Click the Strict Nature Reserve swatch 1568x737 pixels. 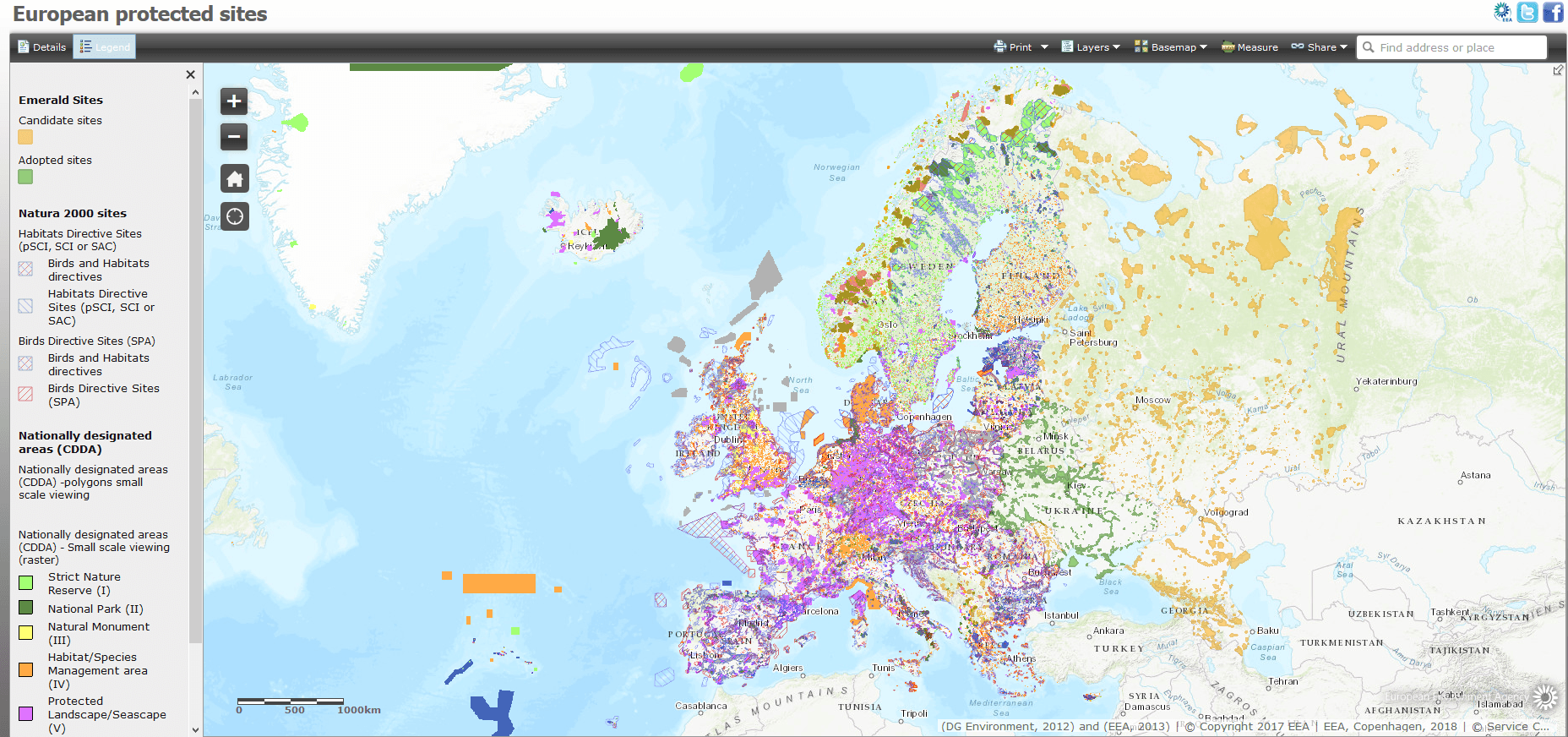tap(26, 582)
